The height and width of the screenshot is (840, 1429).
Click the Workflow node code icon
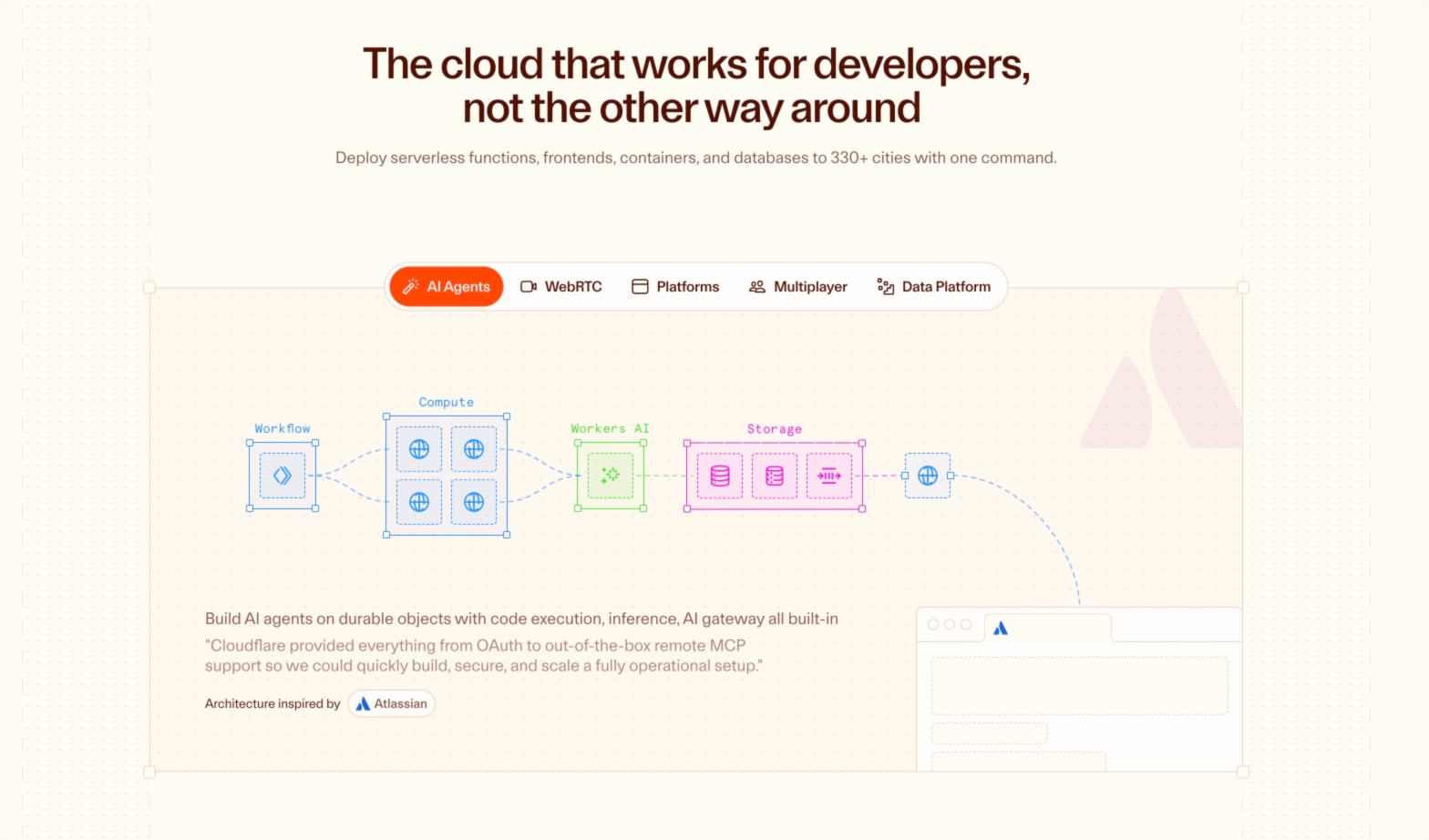pyautogui.click(x=283, y=476)
